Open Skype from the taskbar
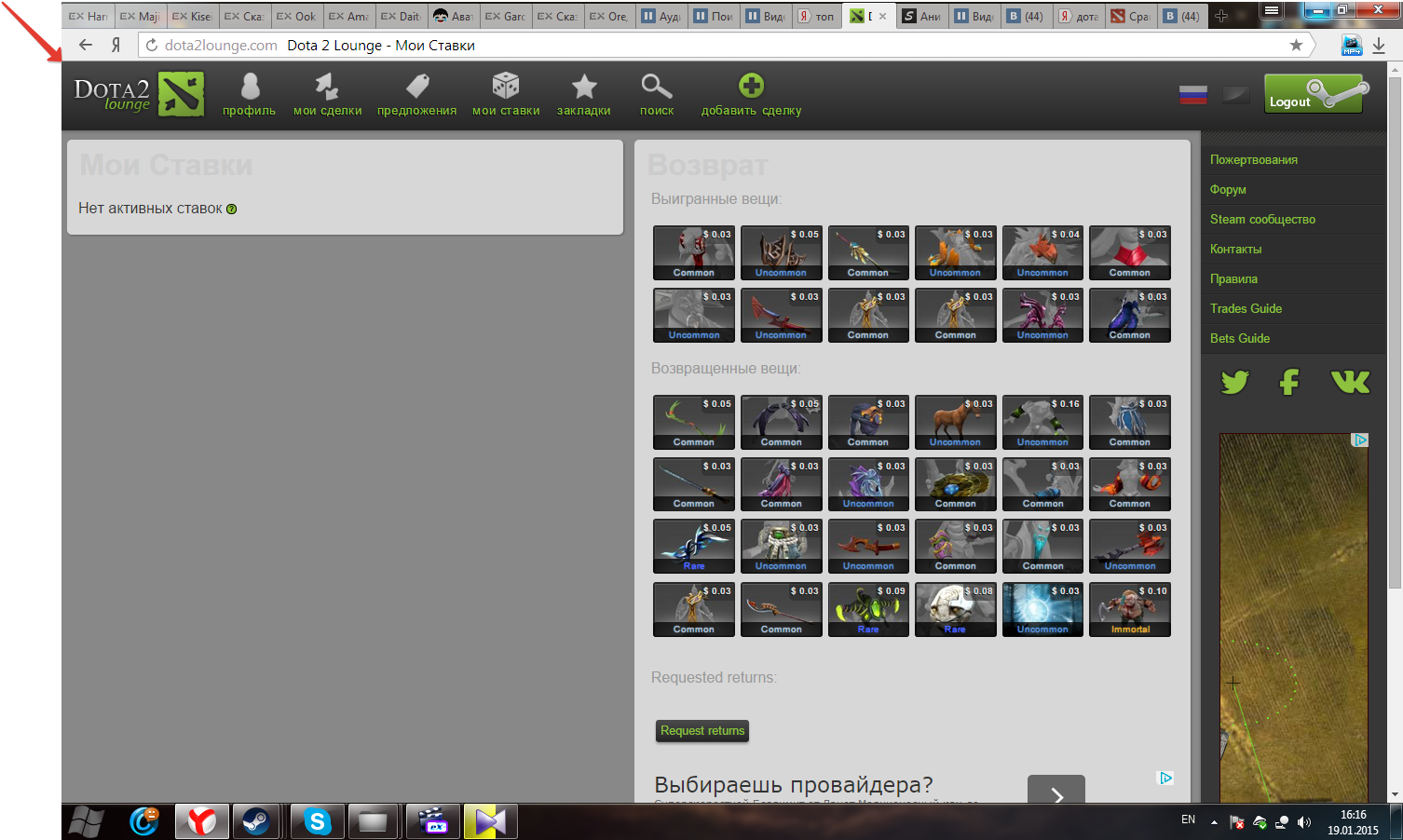1403x840 pixels. pyautogui.click(x=317, y=821)
